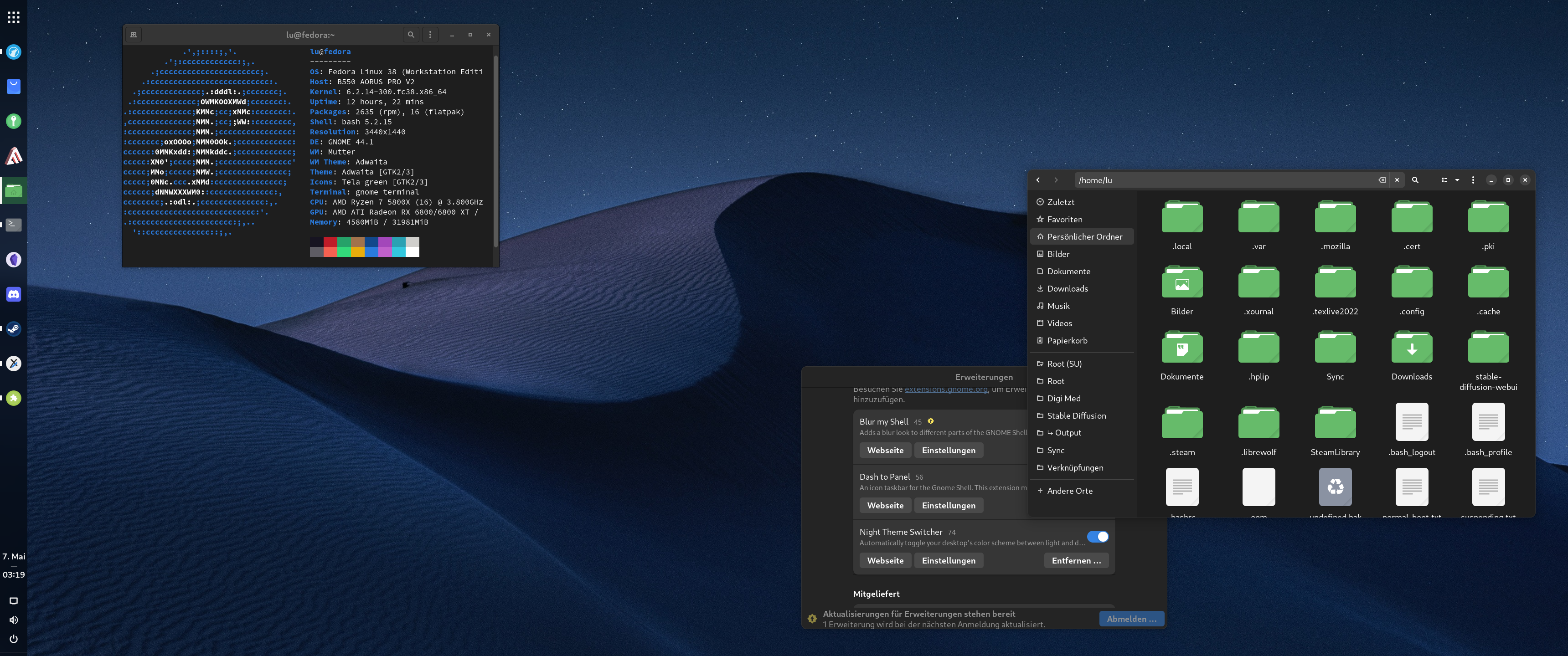Viewport: 1568px width, 656px height.
Task: Select the SteamLibrary folder
Action: pos(1335,431)
